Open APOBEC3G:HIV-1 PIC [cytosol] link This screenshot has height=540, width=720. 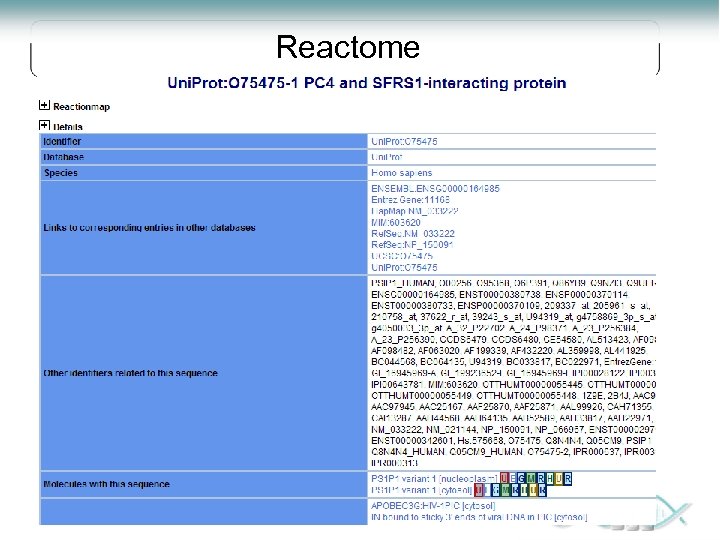click(x=433, y=506)
